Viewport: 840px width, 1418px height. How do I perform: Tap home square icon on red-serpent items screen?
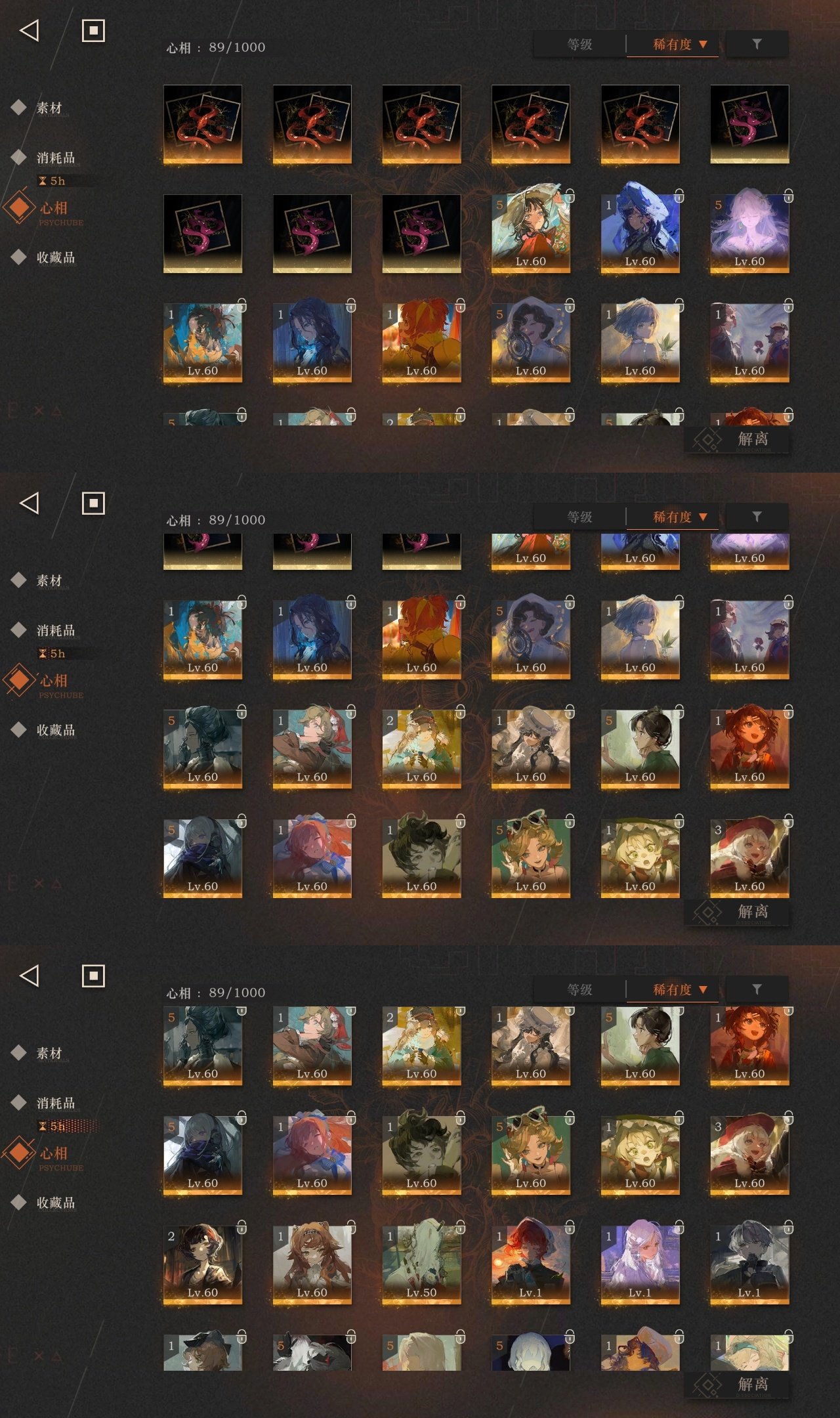[93, 30]
